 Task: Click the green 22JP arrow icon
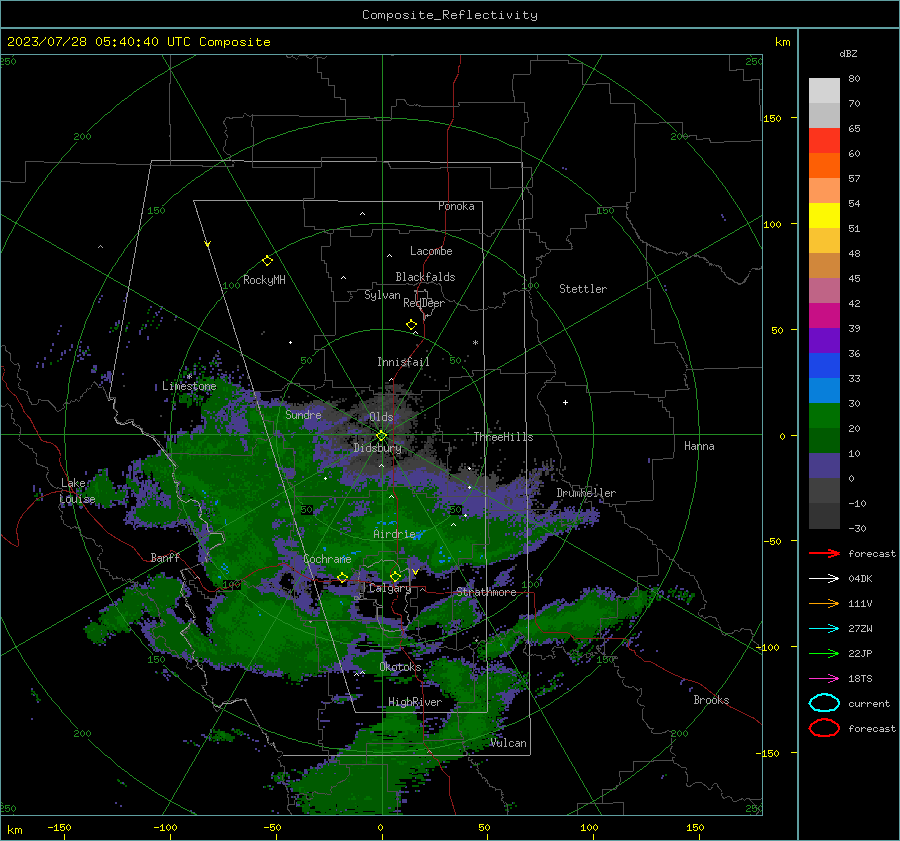[824, 653]
